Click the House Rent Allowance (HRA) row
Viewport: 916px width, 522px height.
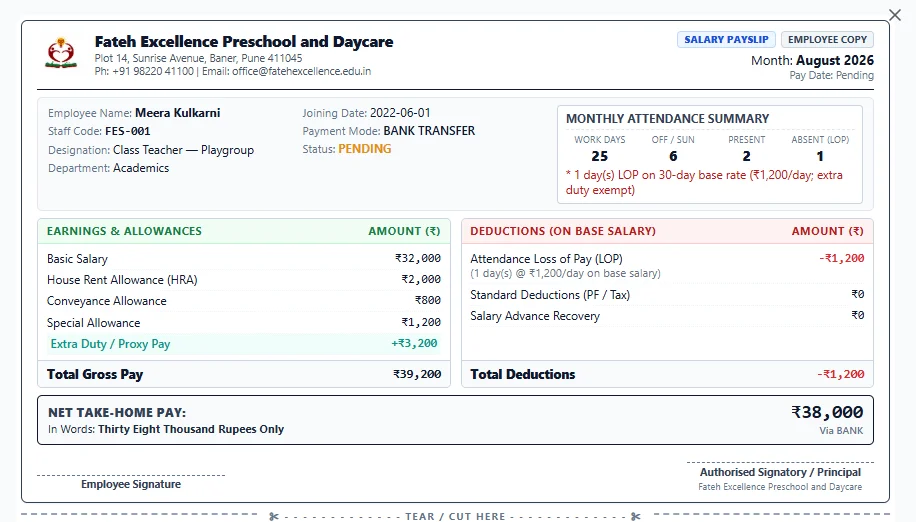[244, 280]
